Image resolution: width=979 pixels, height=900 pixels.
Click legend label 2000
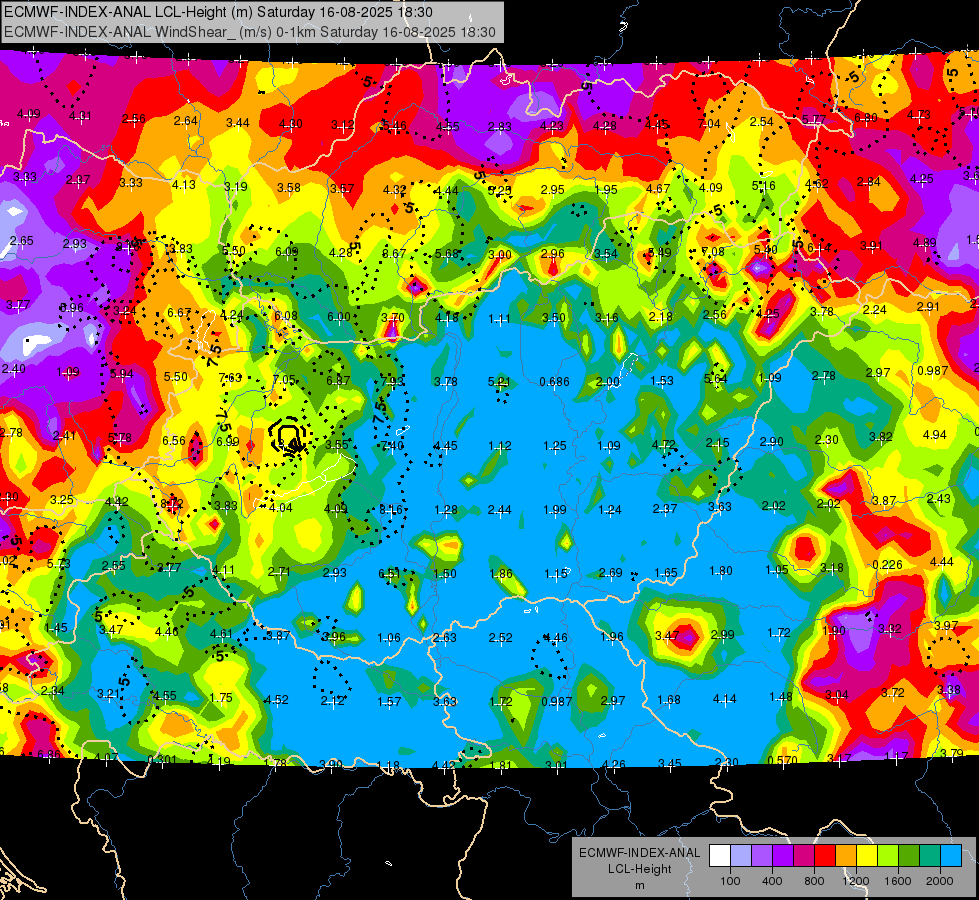tap(940, 881)
